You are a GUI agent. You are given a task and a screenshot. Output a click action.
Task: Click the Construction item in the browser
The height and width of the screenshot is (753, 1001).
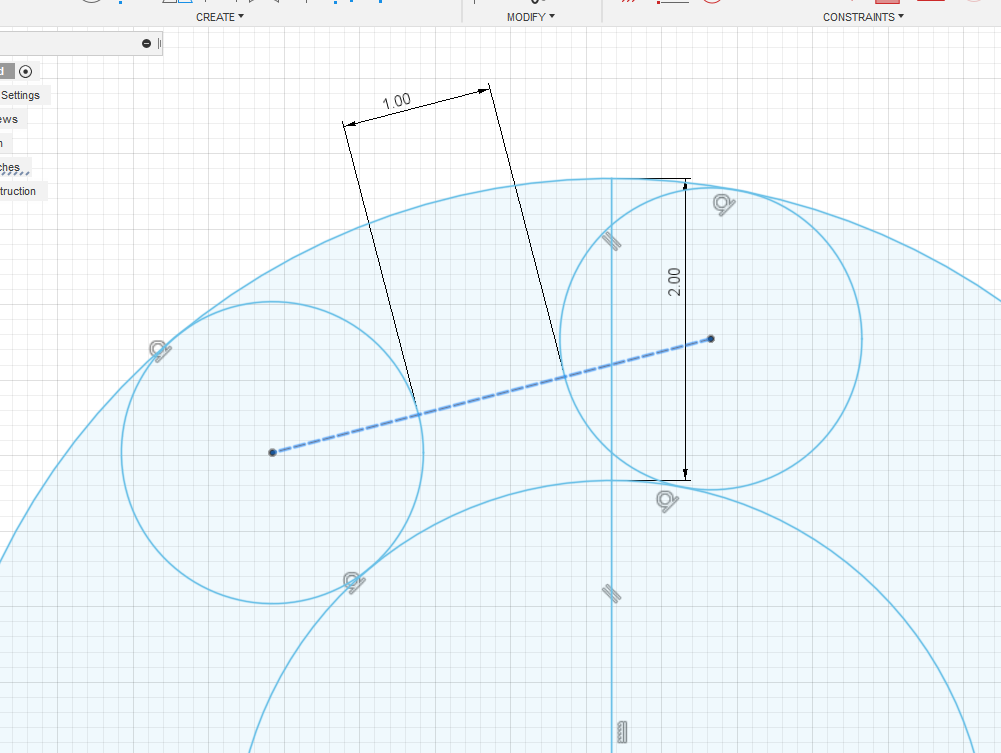point(17,191)
